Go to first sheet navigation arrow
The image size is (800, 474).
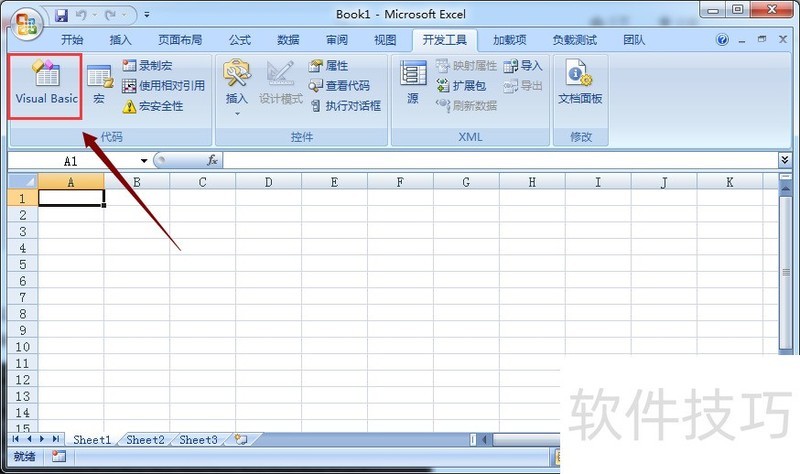pyautogui.click(x=16, y=439)
